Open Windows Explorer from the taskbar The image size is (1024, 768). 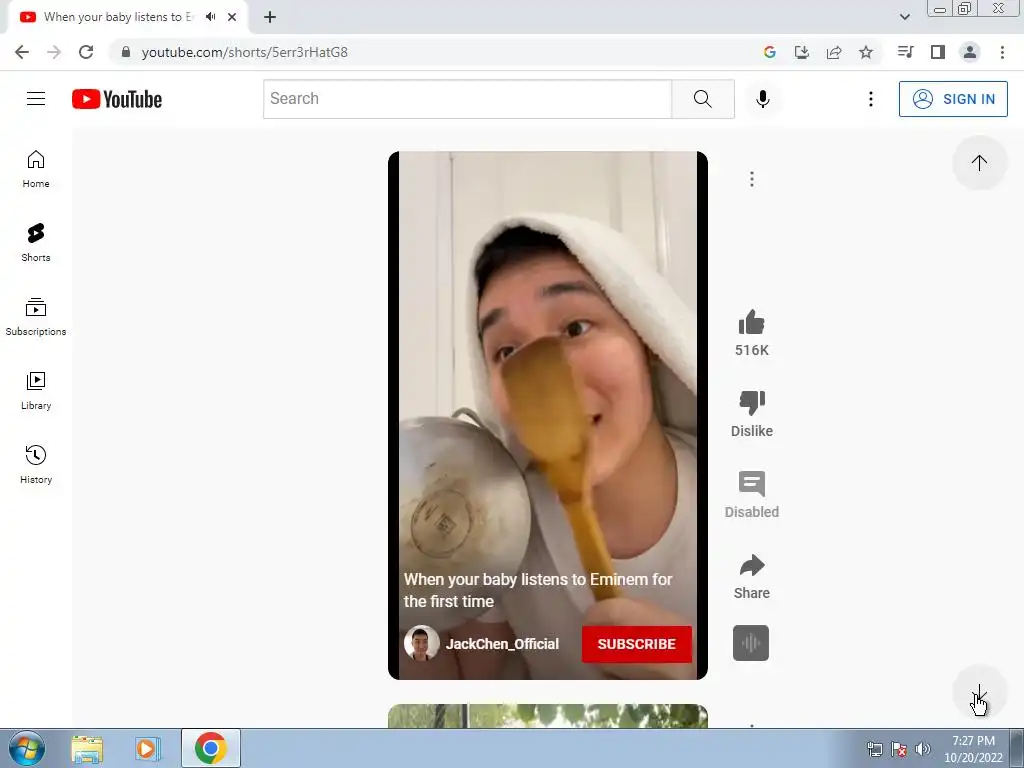(87, 749)
